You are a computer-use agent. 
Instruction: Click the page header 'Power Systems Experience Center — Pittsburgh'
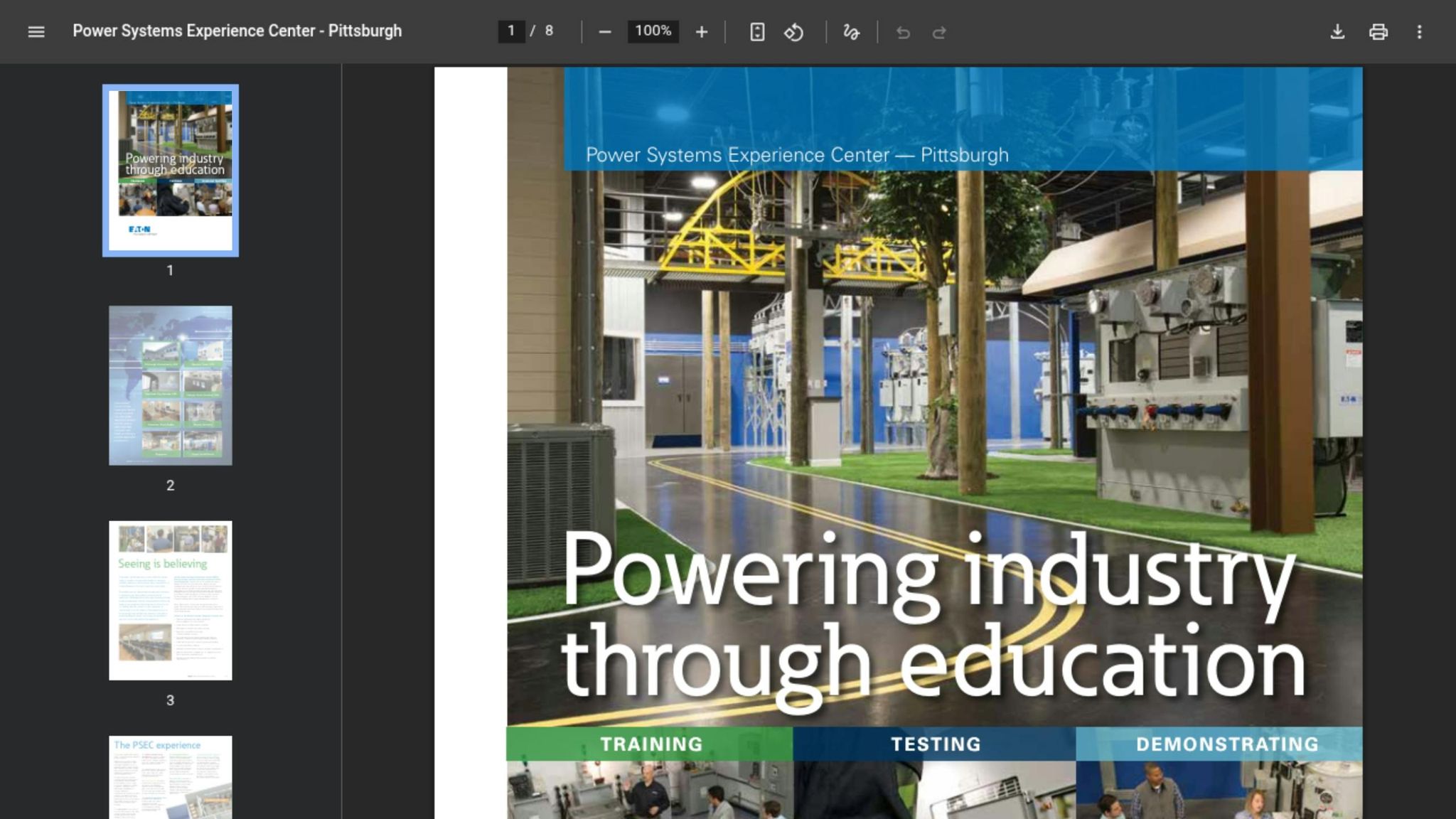(x=797, y=155)
